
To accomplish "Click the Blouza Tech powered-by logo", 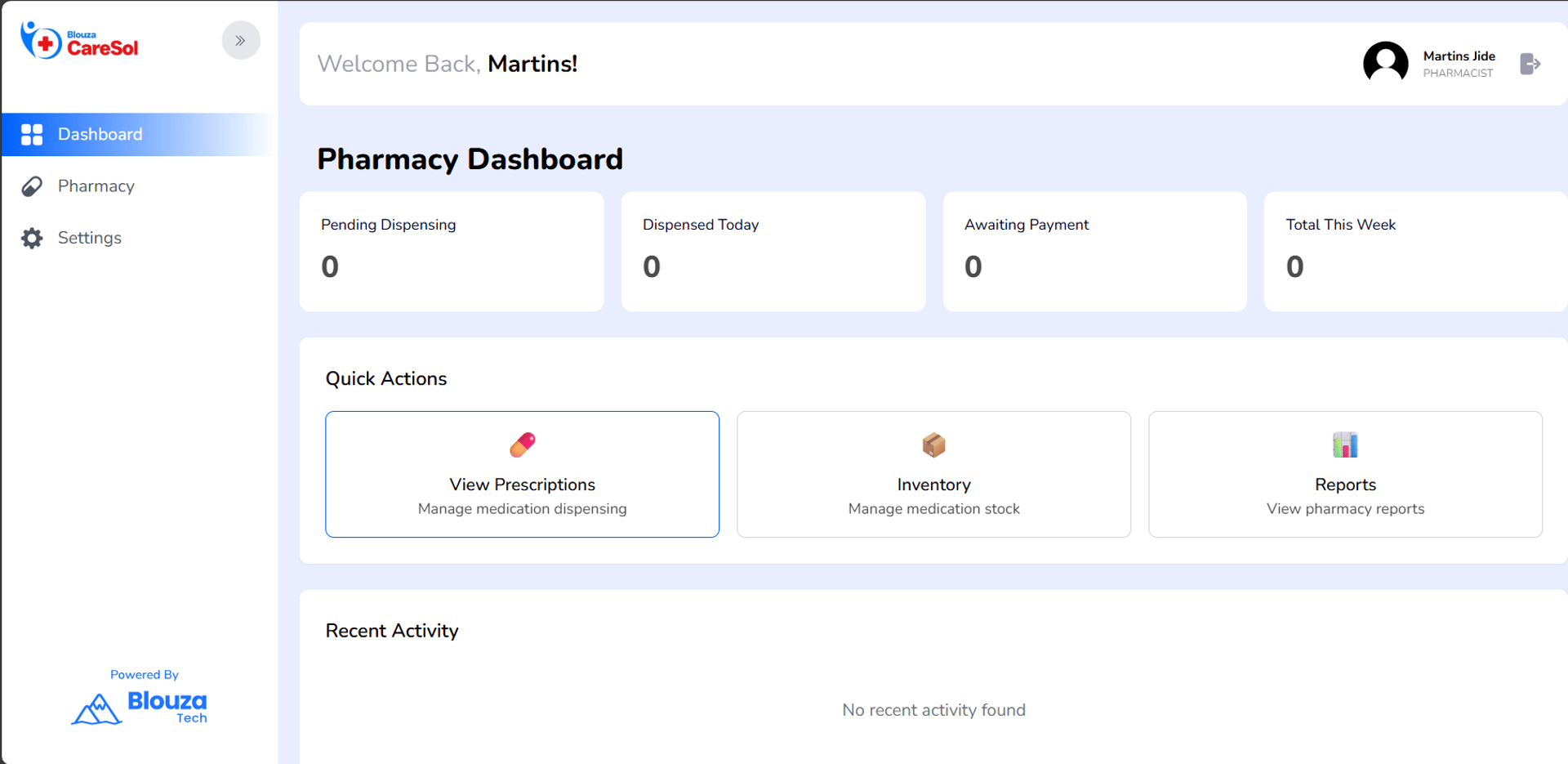I will pos(140,707).
